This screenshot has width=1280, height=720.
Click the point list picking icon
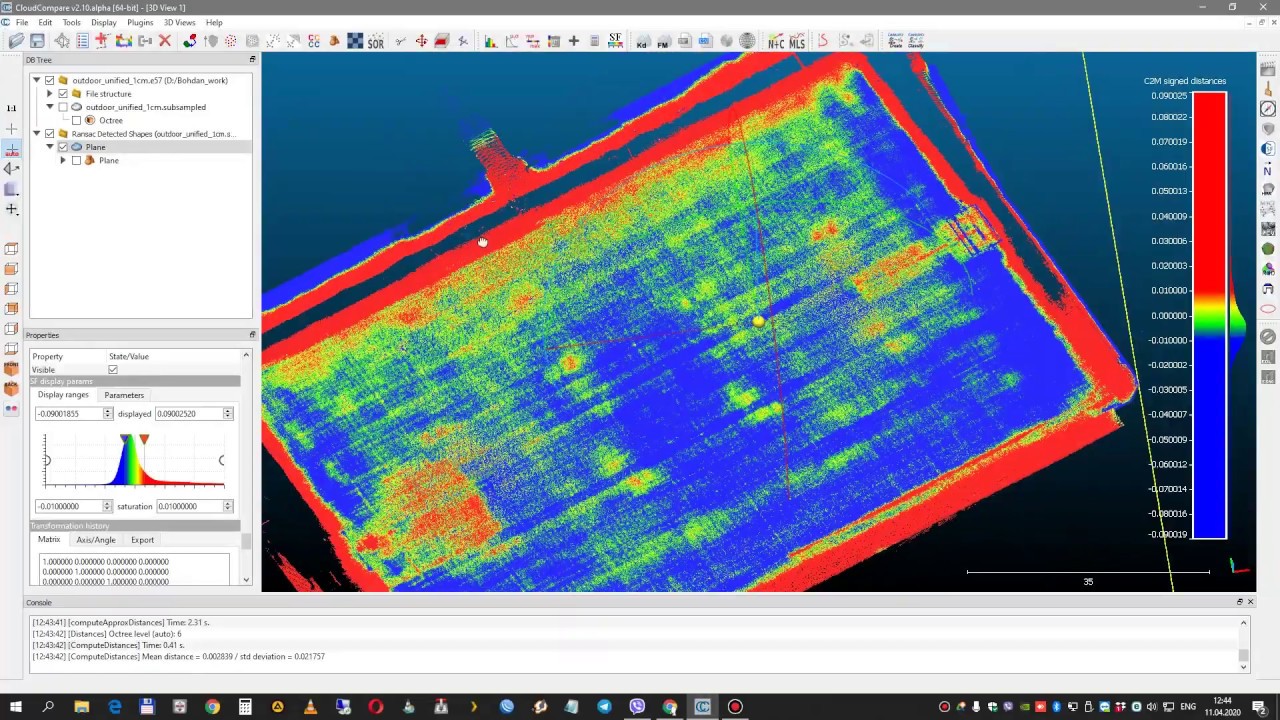[x=82, y=41]
